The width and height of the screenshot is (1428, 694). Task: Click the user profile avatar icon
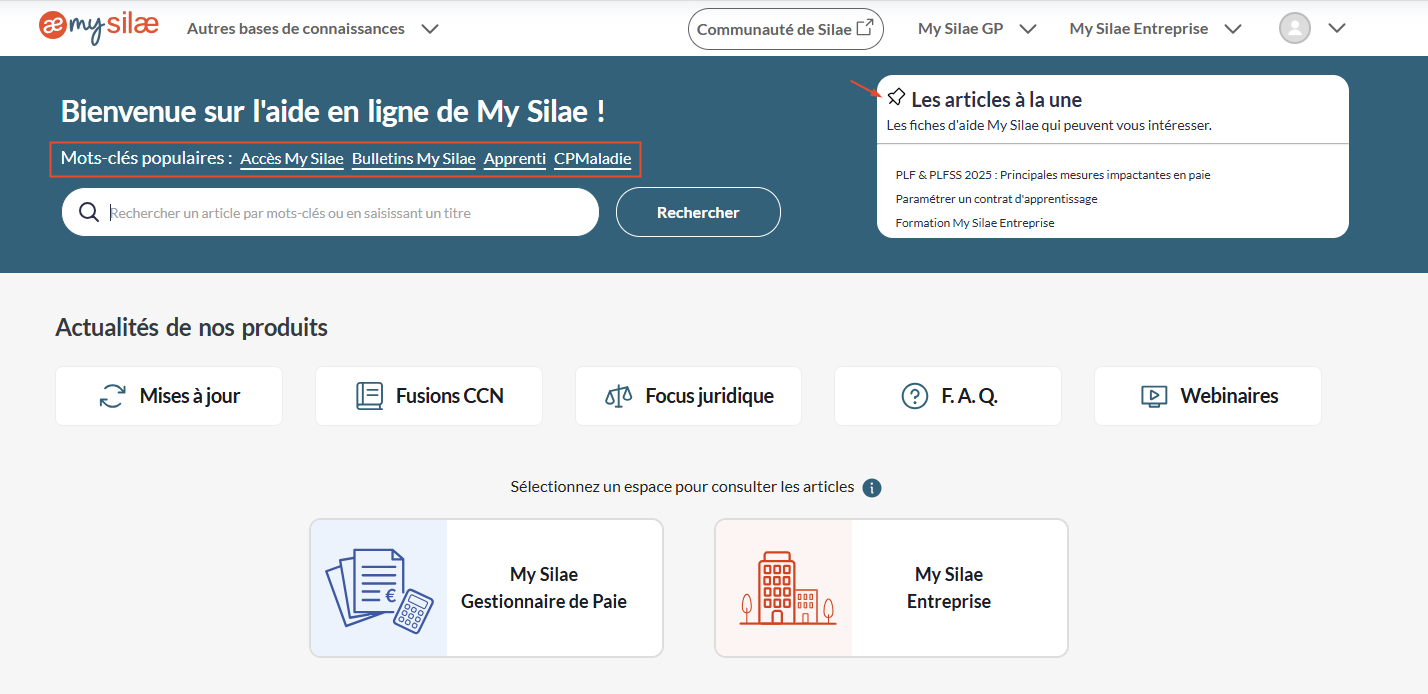click(1294, 28)
